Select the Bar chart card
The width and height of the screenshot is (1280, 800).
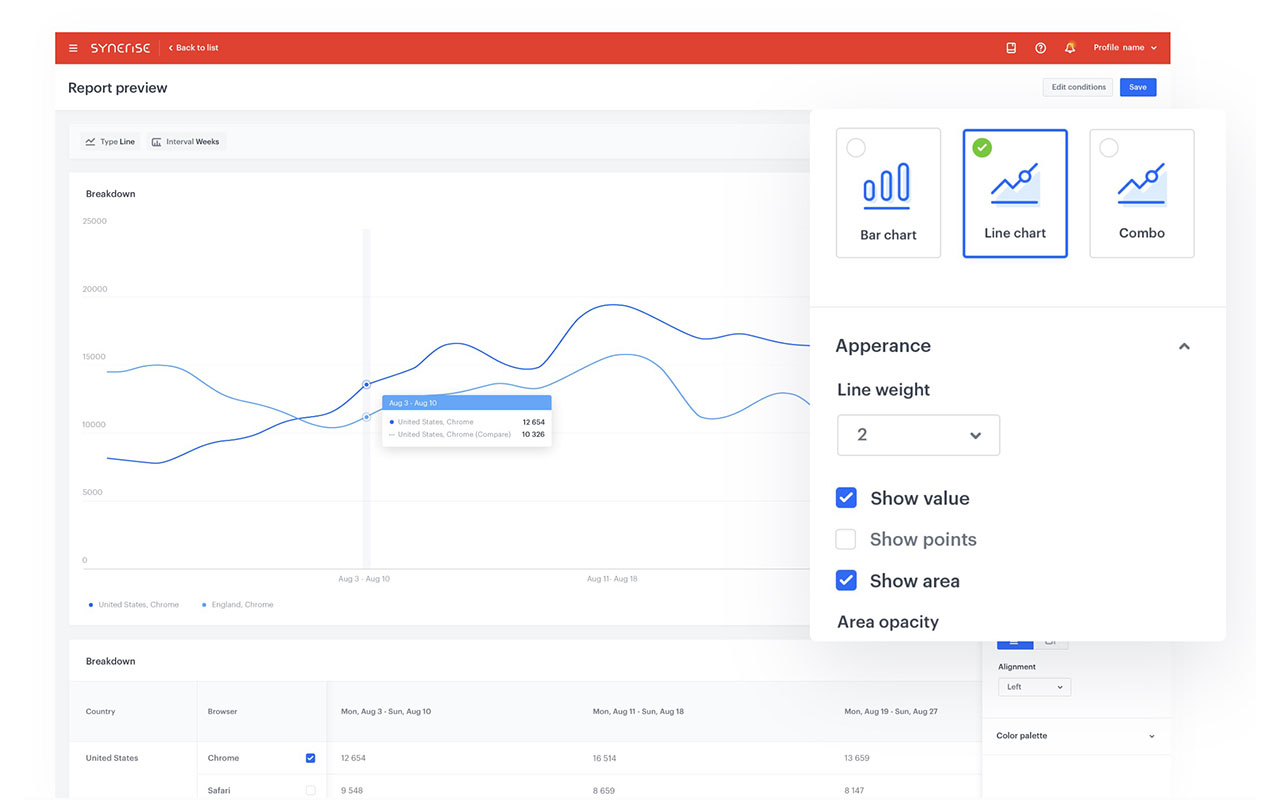pos(888,192)
